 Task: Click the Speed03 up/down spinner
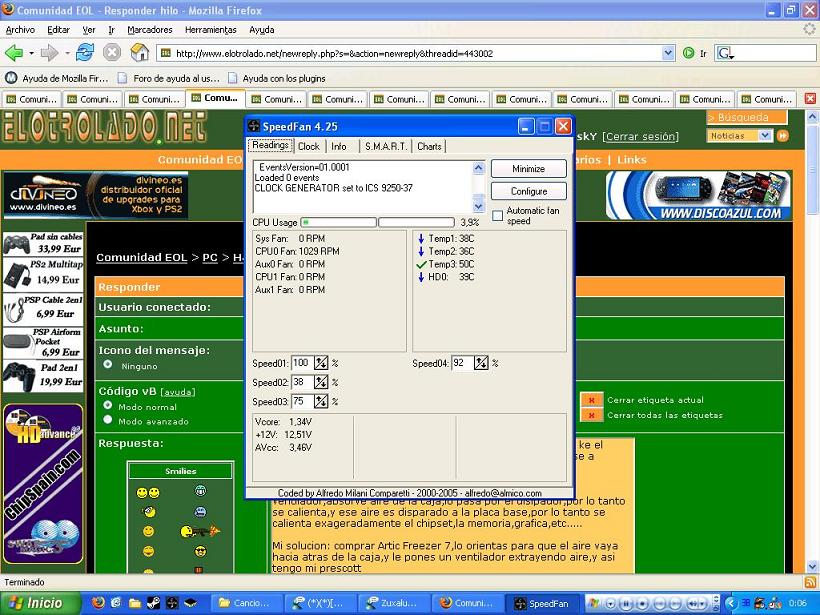tap(321, 402)
